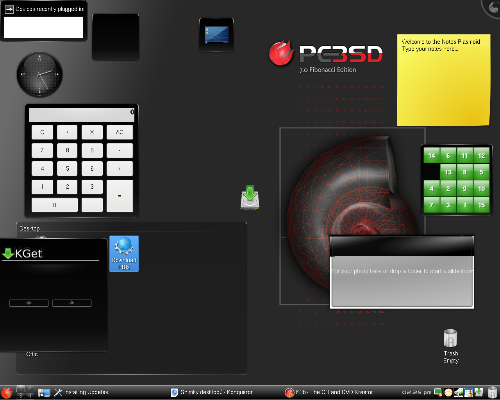Click the green monitor system tray icon
Viewport: 500px width, 400px height.
pos(438,393)
